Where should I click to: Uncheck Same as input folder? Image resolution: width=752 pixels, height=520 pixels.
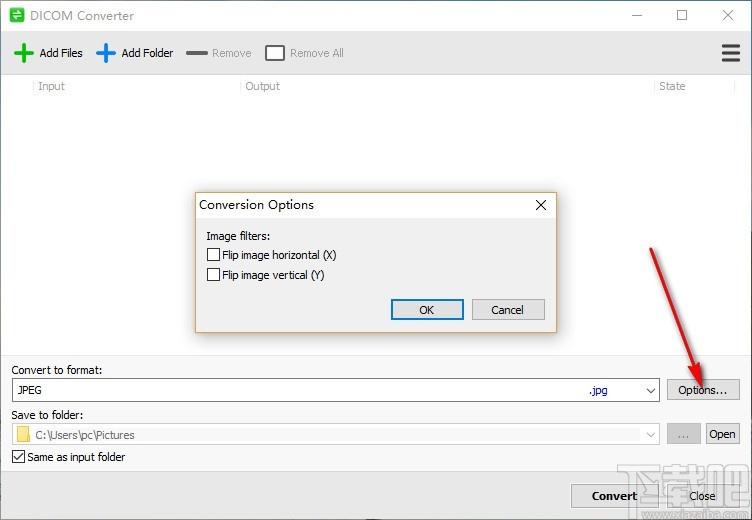(18, 456)
